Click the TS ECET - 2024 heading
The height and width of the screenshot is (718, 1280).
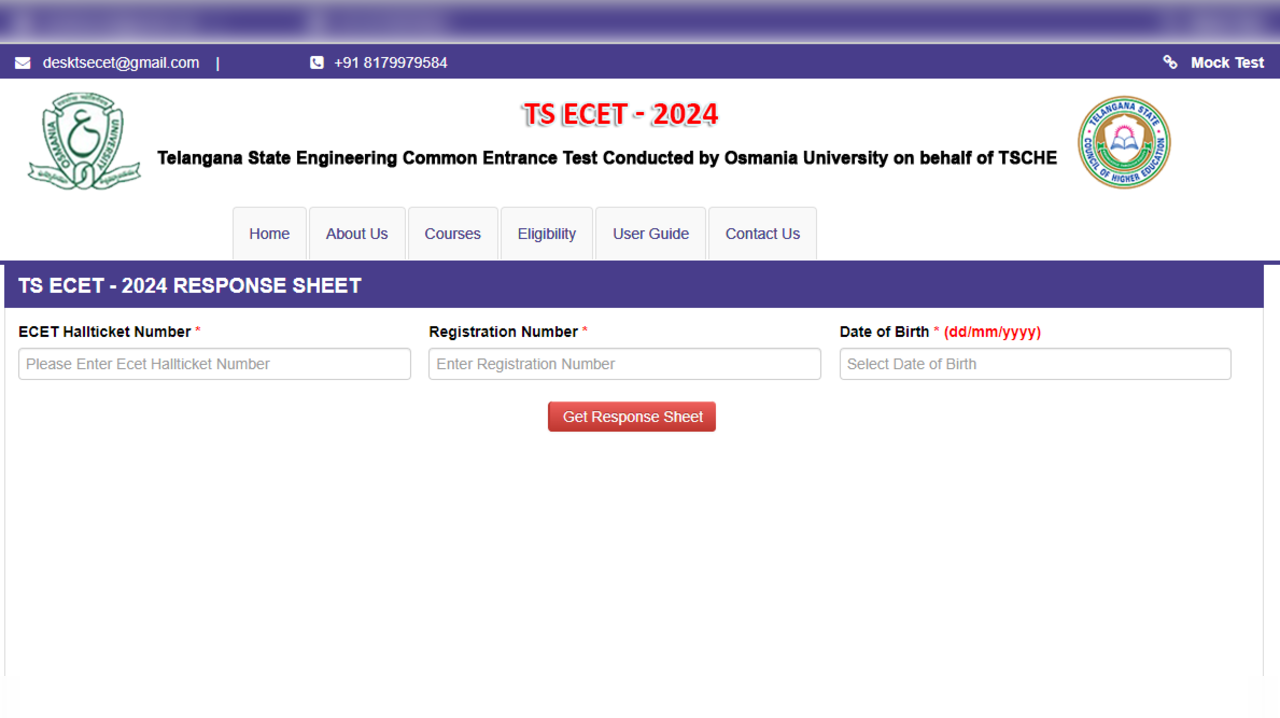tap(620, 113)
